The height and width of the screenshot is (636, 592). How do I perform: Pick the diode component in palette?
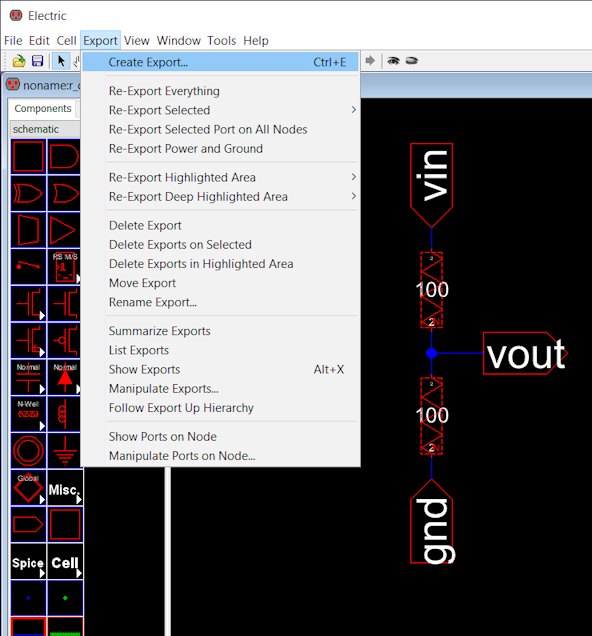point(65,377)
